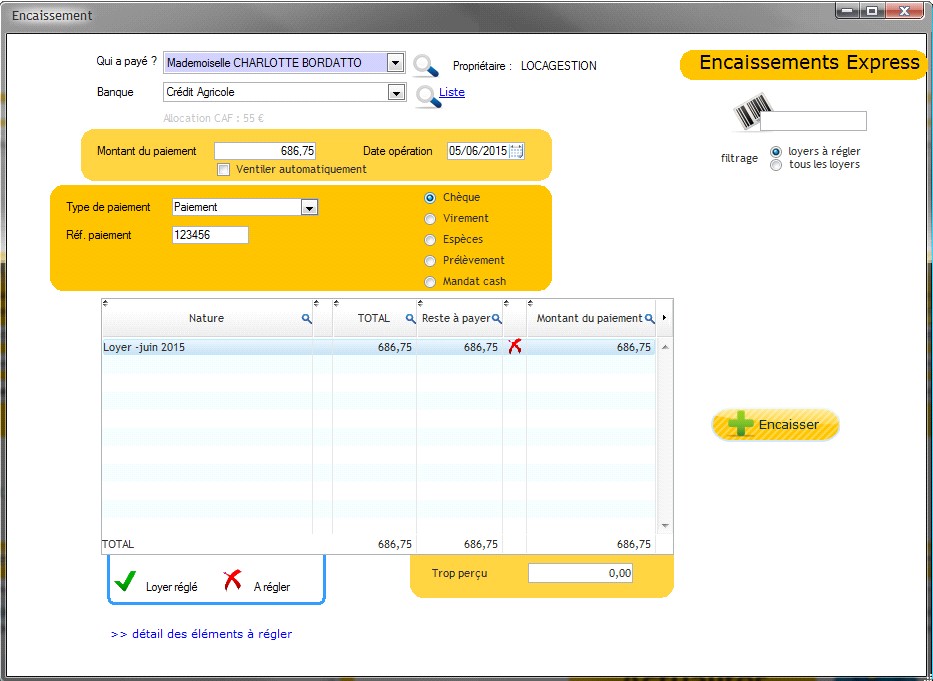Select the Loyer -juin 2015 row
The image size is (933, 681).
pos(378,347)
